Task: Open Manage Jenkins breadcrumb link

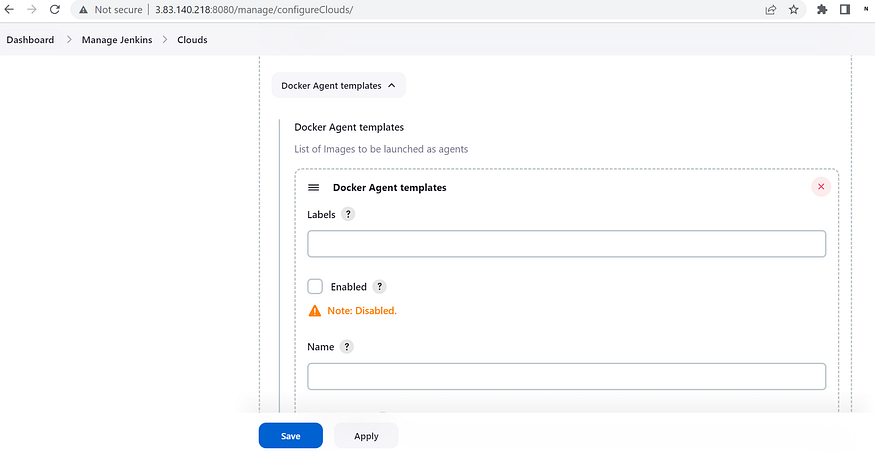Action: (117, 40)
